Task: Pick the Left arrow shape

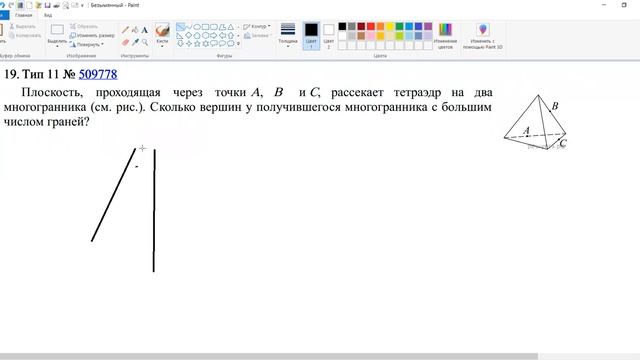Action: [222, 36]
